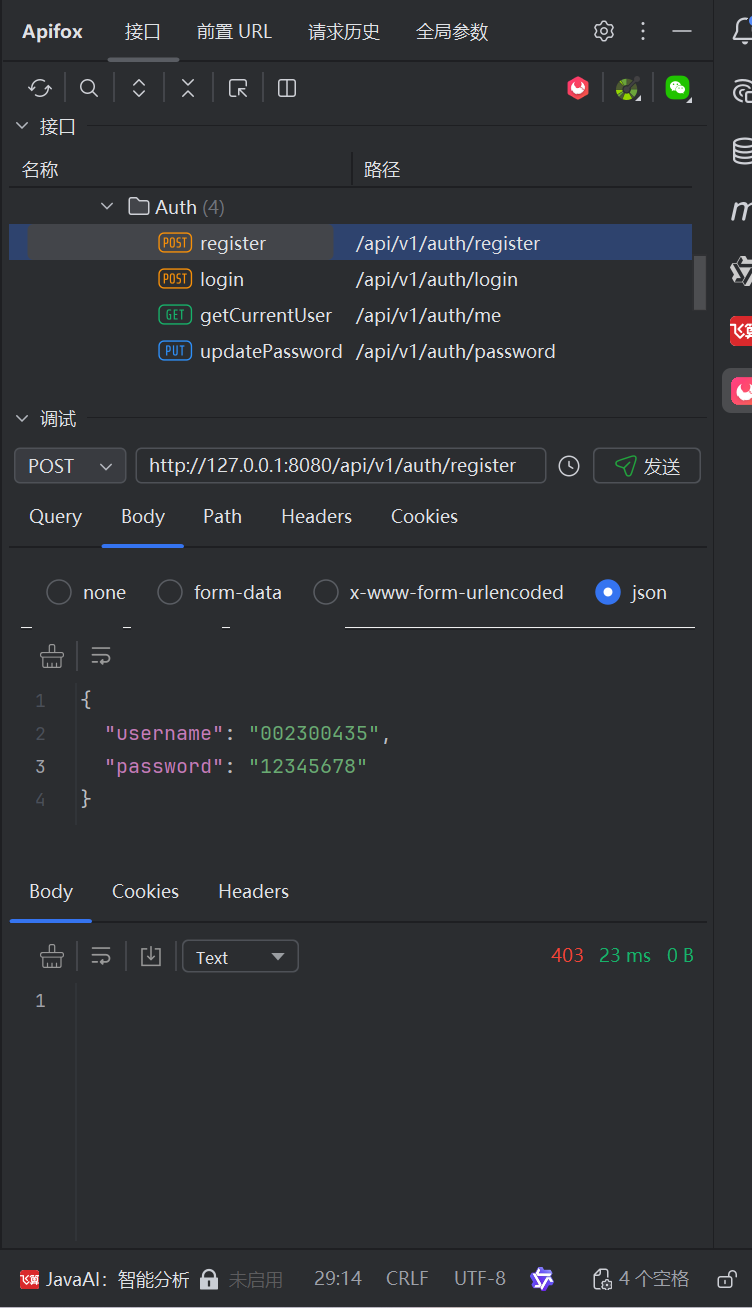Click the read-only padlock status icon
The height and width of the screenshot is (1308, 752).
[x=728, y=1279]
